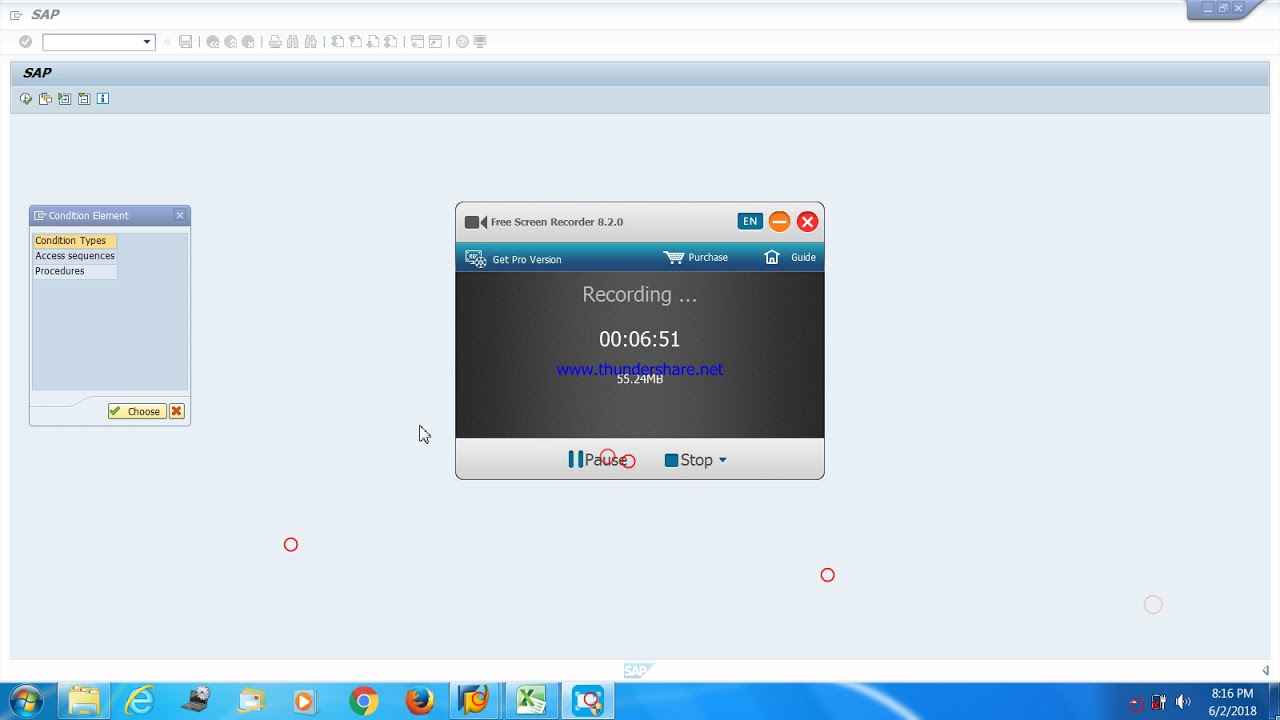1280x720 pixels.
Task: Click the volume speaker icon in system tray
Action: pos(1183,702)
